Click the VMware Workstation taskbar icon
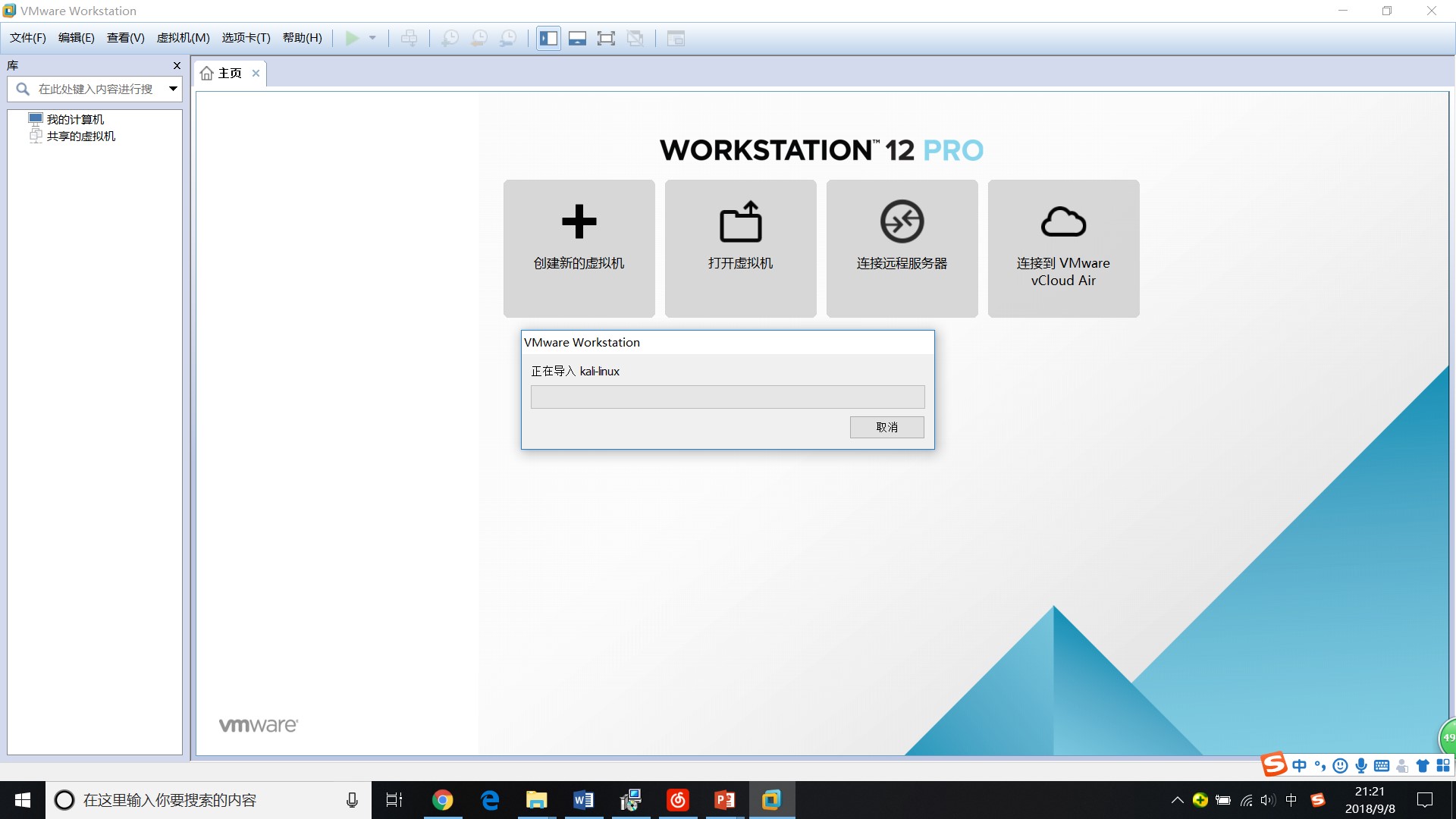 click(771, 800)
